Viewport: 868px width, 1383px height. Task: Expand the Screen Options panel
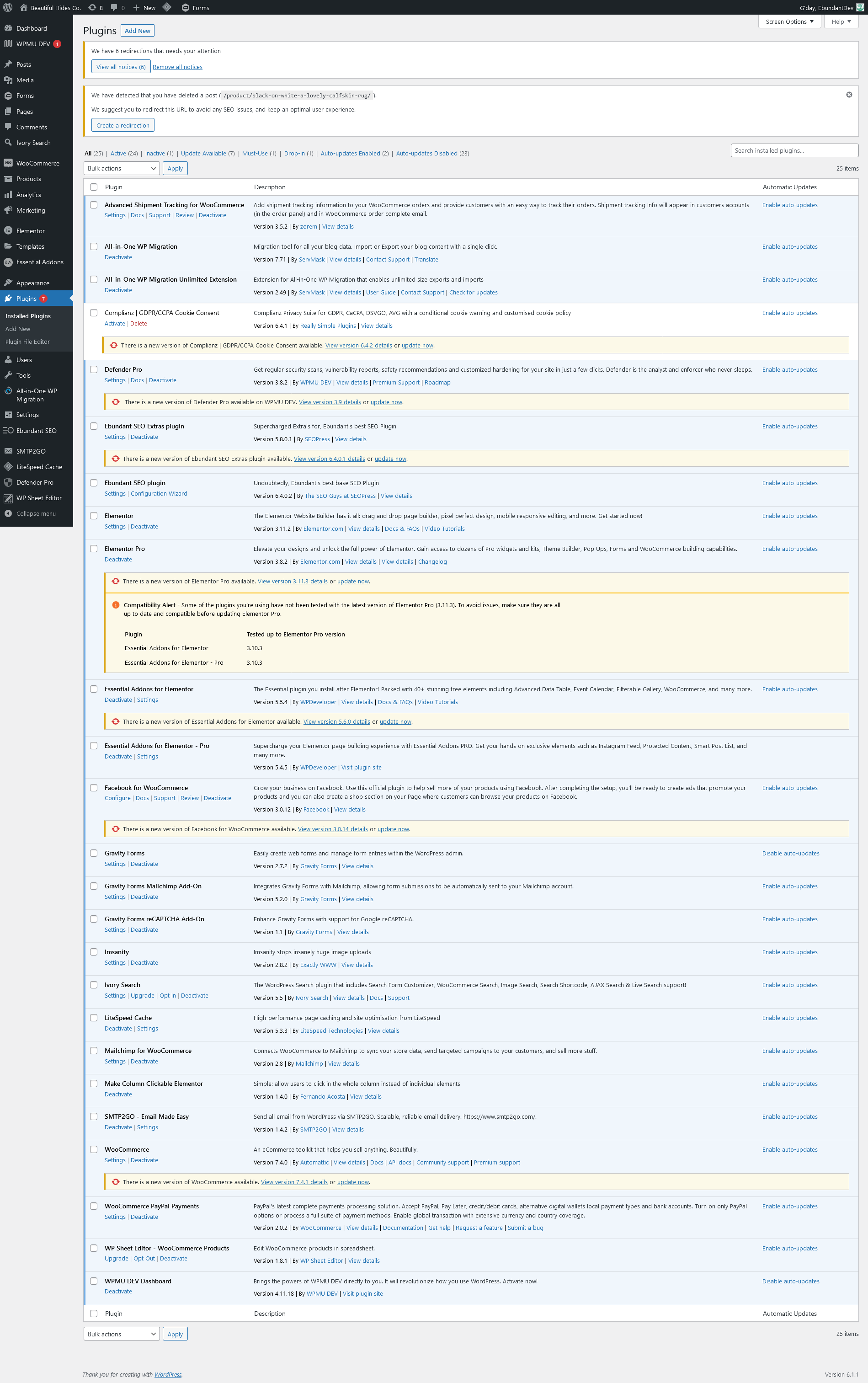789,22
